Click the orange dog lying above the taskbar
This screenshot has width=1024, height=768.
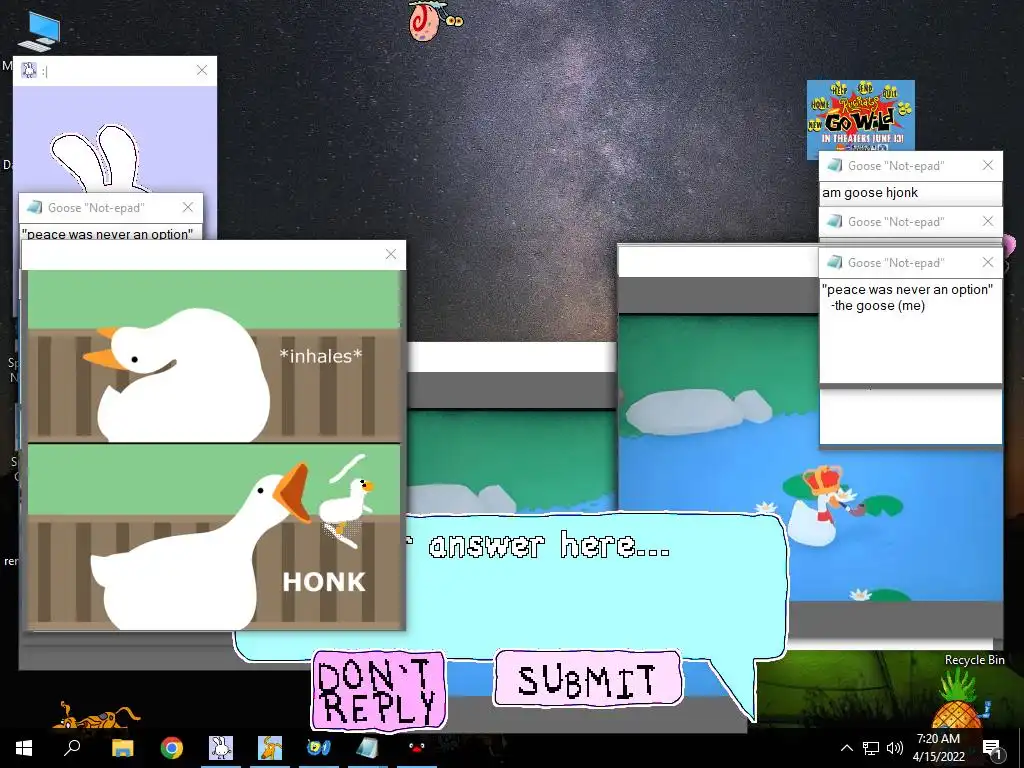(96, 715)
